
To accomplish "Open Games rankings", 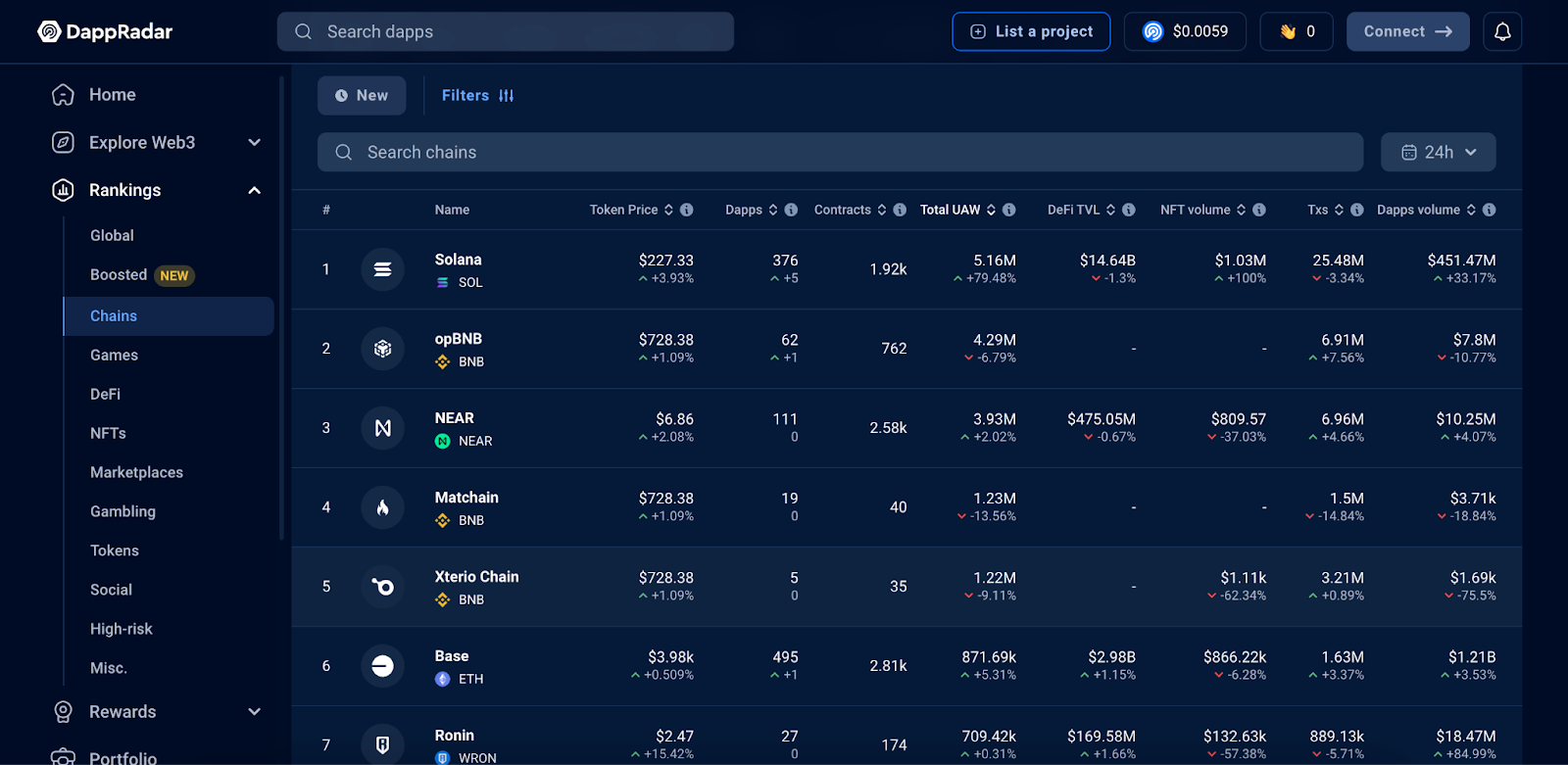I will point(114,355).
